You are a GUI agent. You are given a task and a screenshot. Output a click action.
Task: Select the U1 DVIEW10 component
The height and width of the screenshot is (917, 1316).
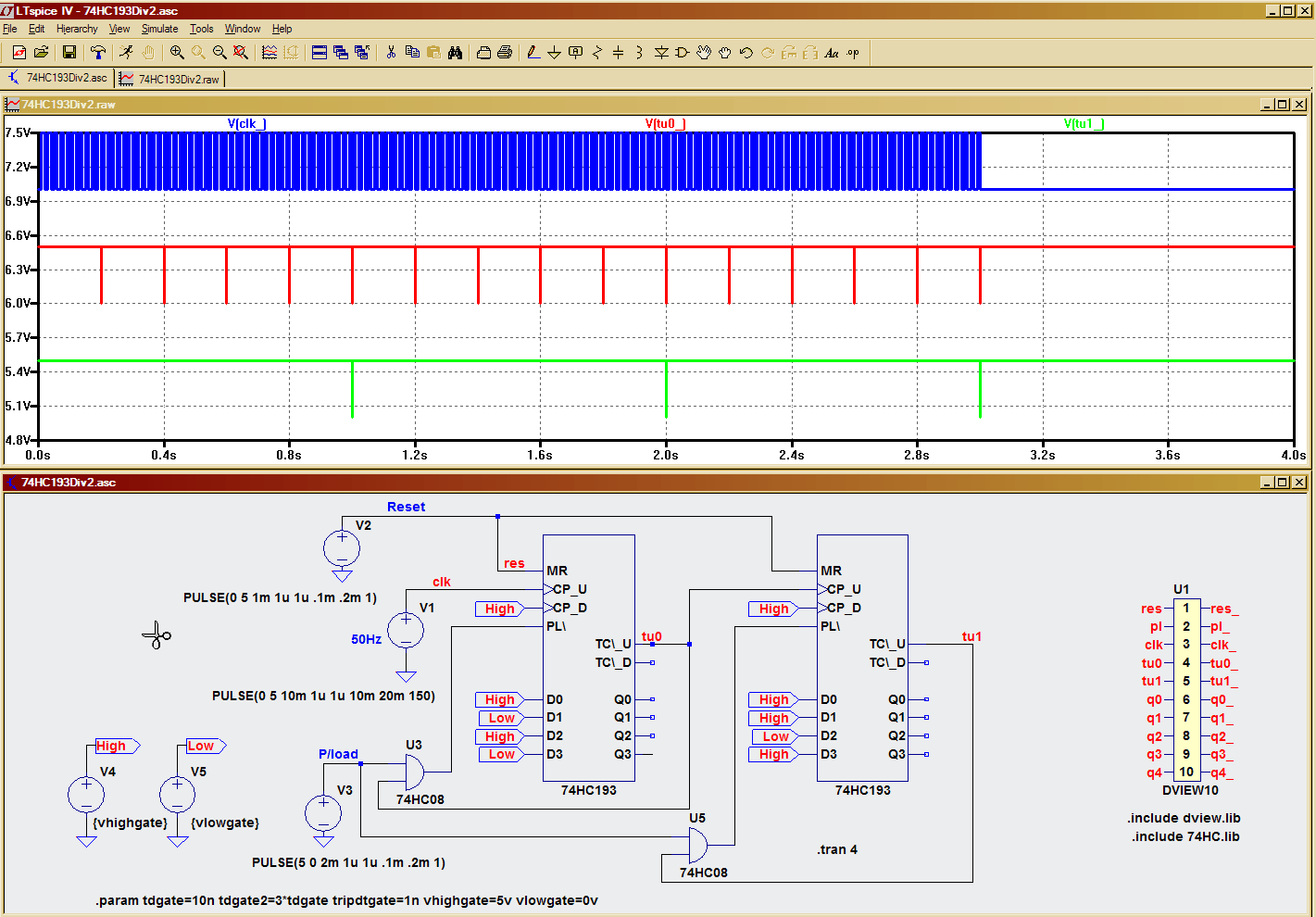coord(1186,690)
